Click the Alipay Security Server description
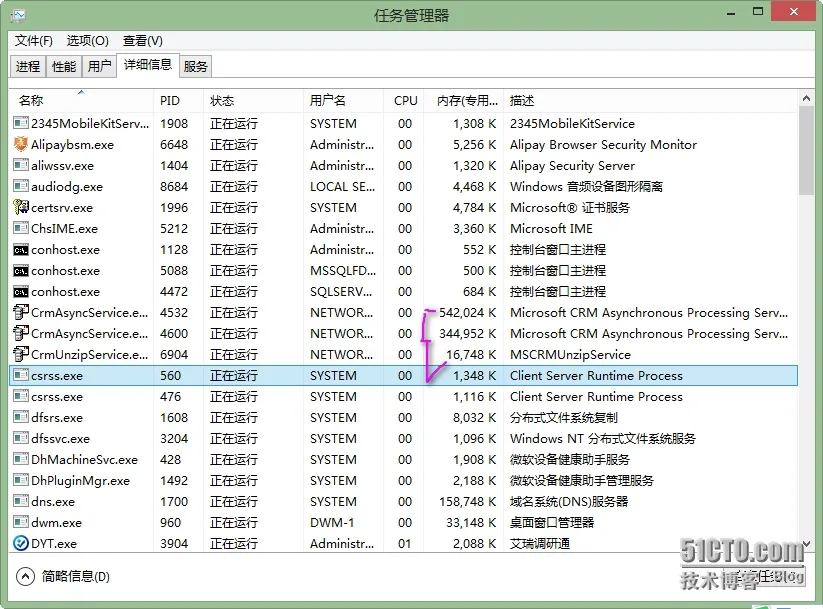 coord(572,165)
